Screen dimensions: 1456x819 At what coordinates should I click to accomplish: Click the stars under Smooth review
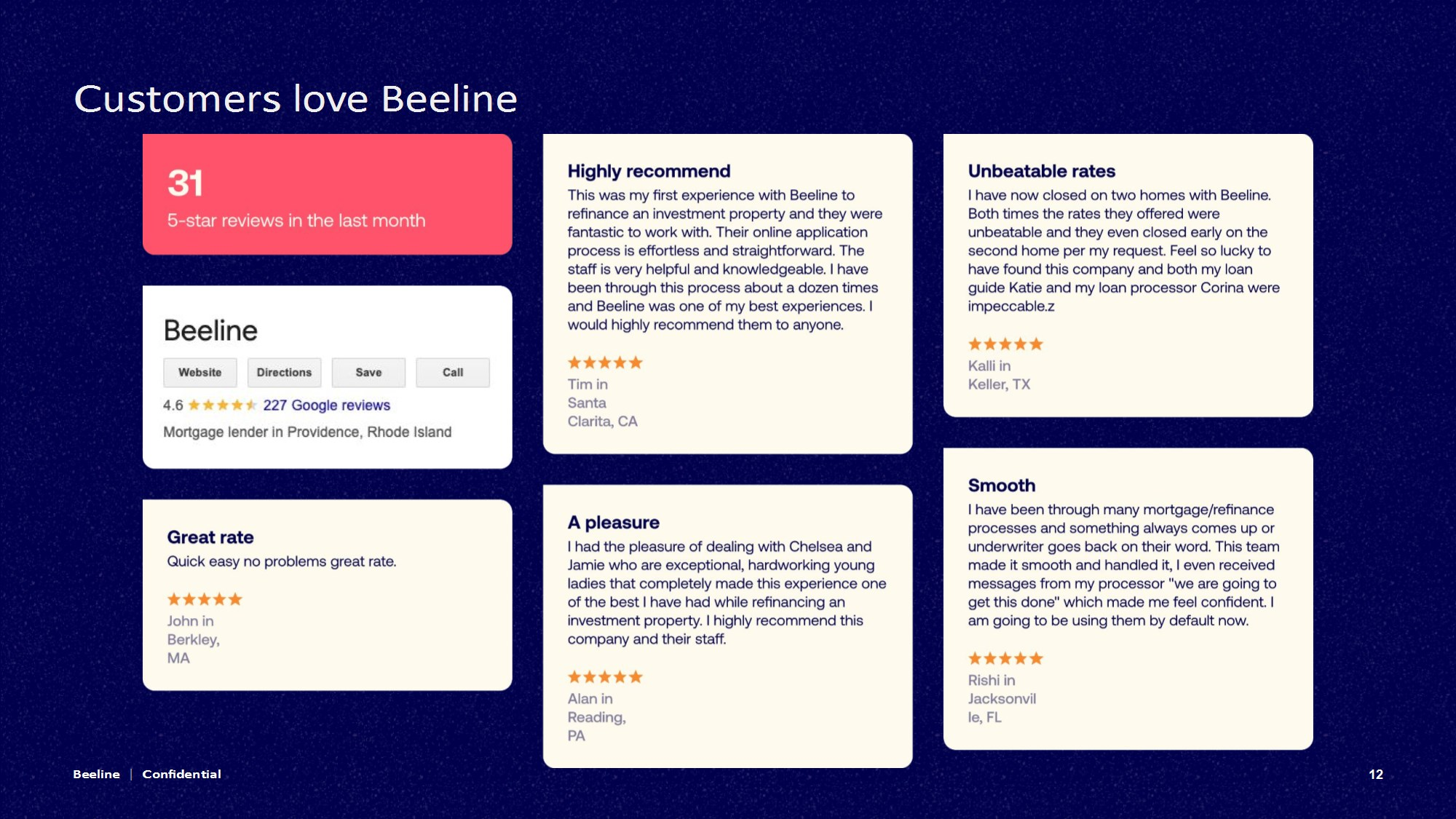point(1005,658)
